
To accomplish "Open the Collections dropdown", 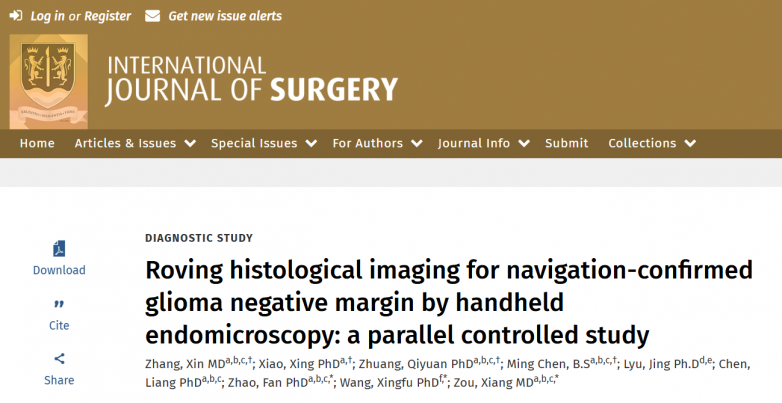I will click(x=651, y=144).
